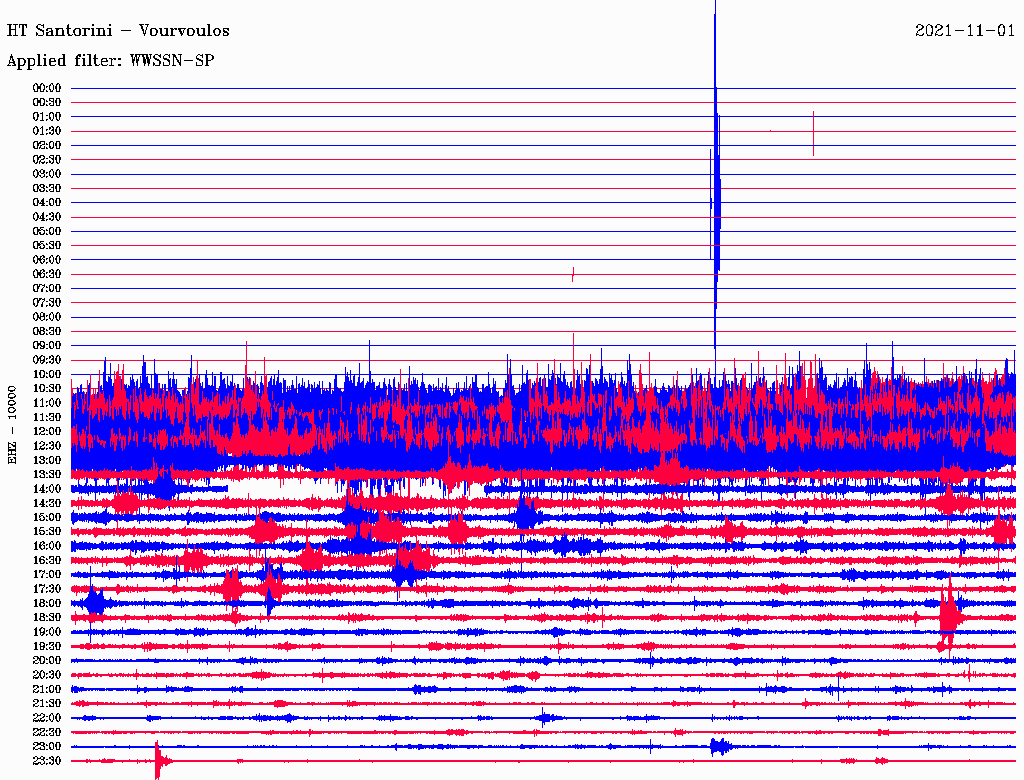Select the 06:00 time label

click(x=47, y=260)
